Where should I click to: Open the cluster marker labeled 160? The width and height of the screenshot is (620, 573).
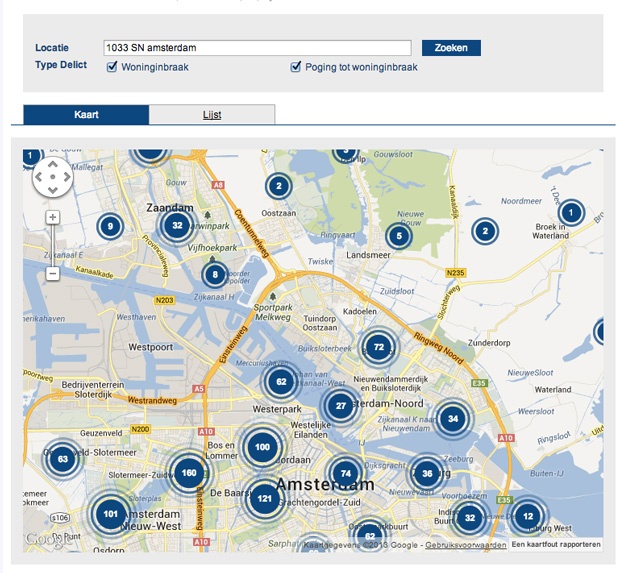(x=189, y=473)
